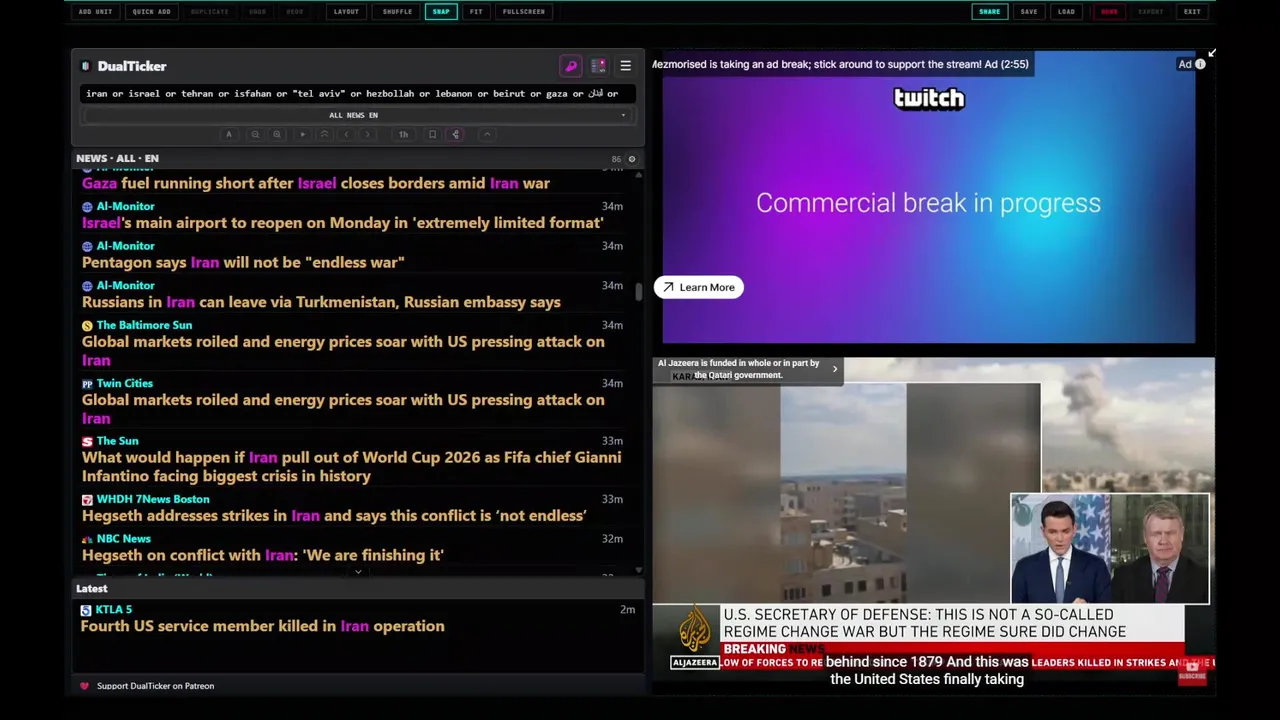
Task: Open 'Russians in Iran can leave via Turkmenistan' headline
Action: (x=321, y=302)
